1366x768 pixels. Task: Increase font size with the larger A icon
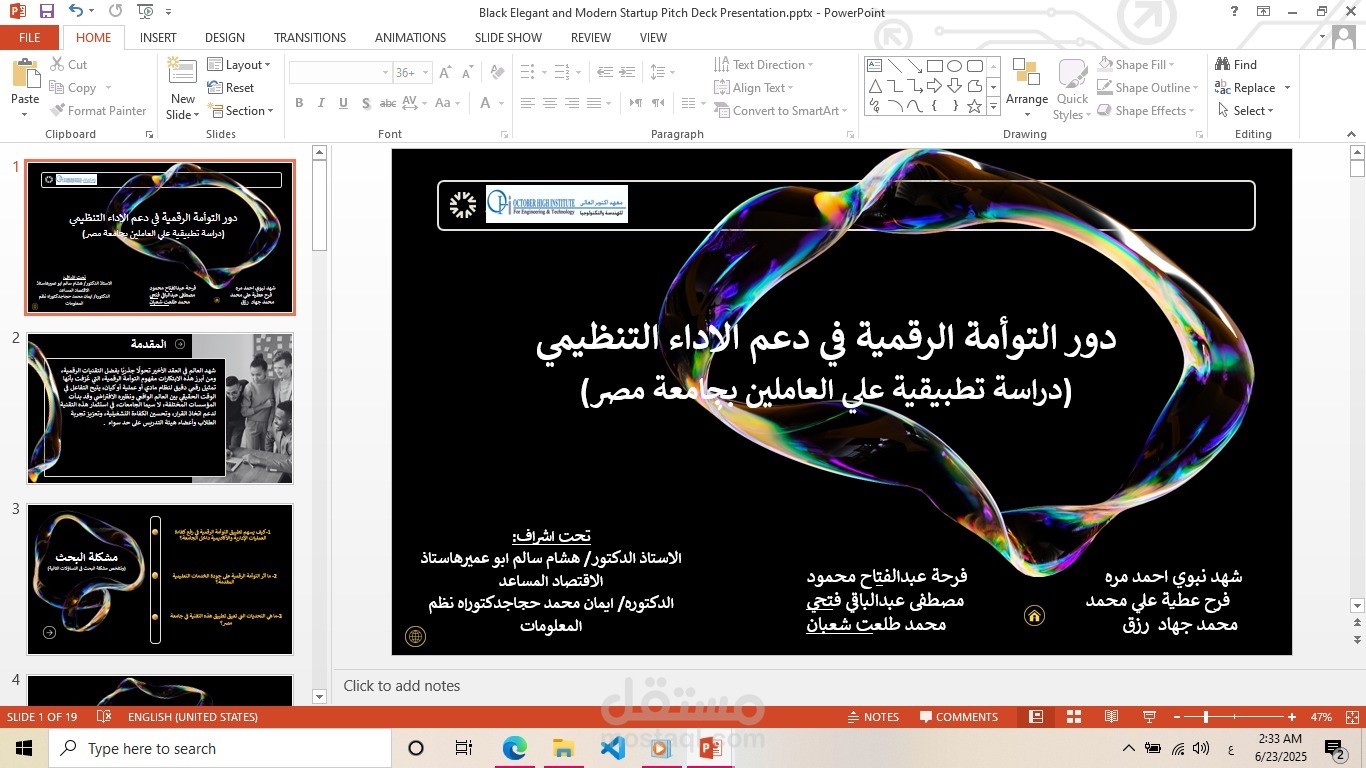tap(446, 72)
